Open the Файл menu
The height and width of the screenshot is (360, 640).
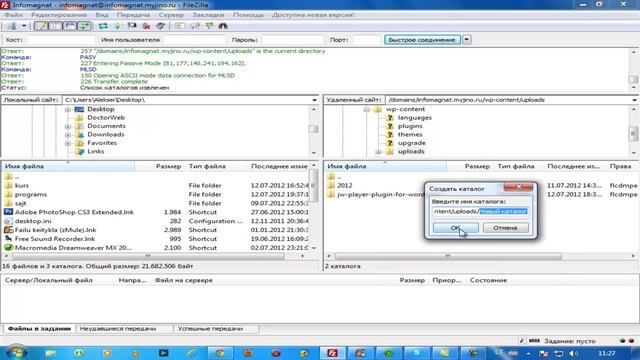13,15
